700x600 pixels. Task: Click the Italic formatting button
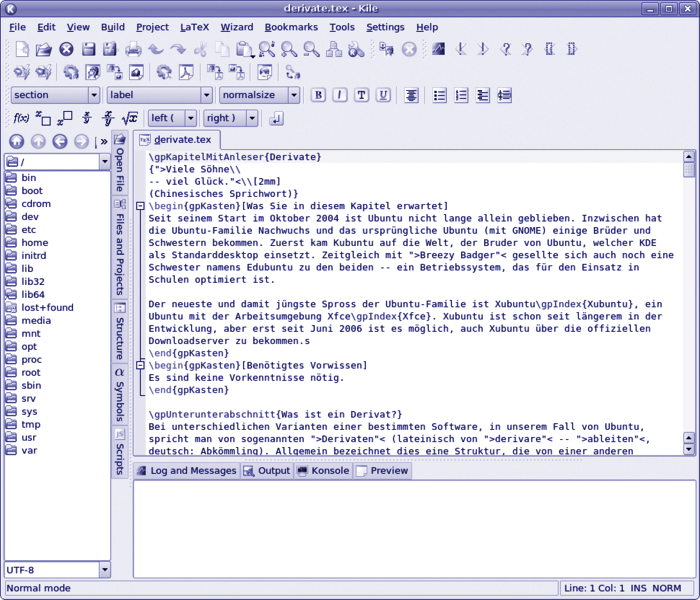(x=340, y=95)
